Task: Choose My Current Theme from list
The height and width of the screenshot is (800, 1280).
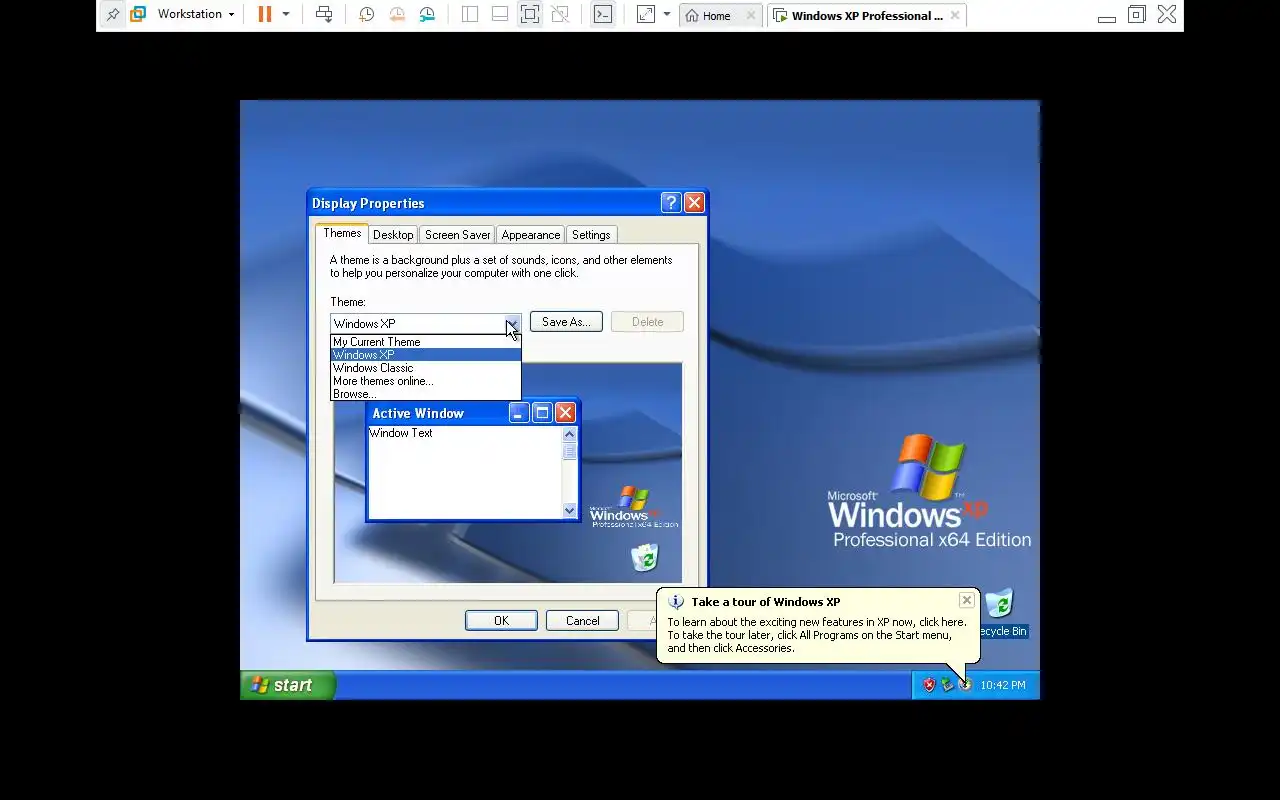Action: (x=426, y=342)
